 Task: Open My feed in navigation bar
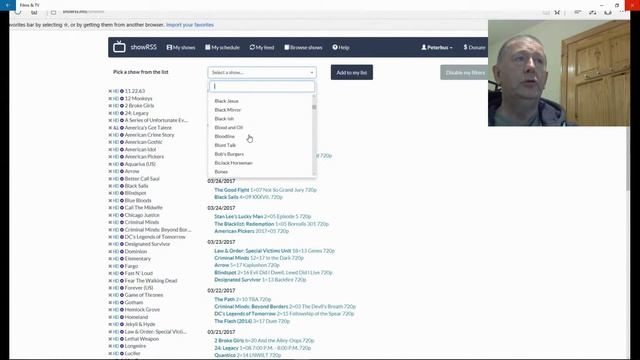pyautogui.click(x=262, y=47)
